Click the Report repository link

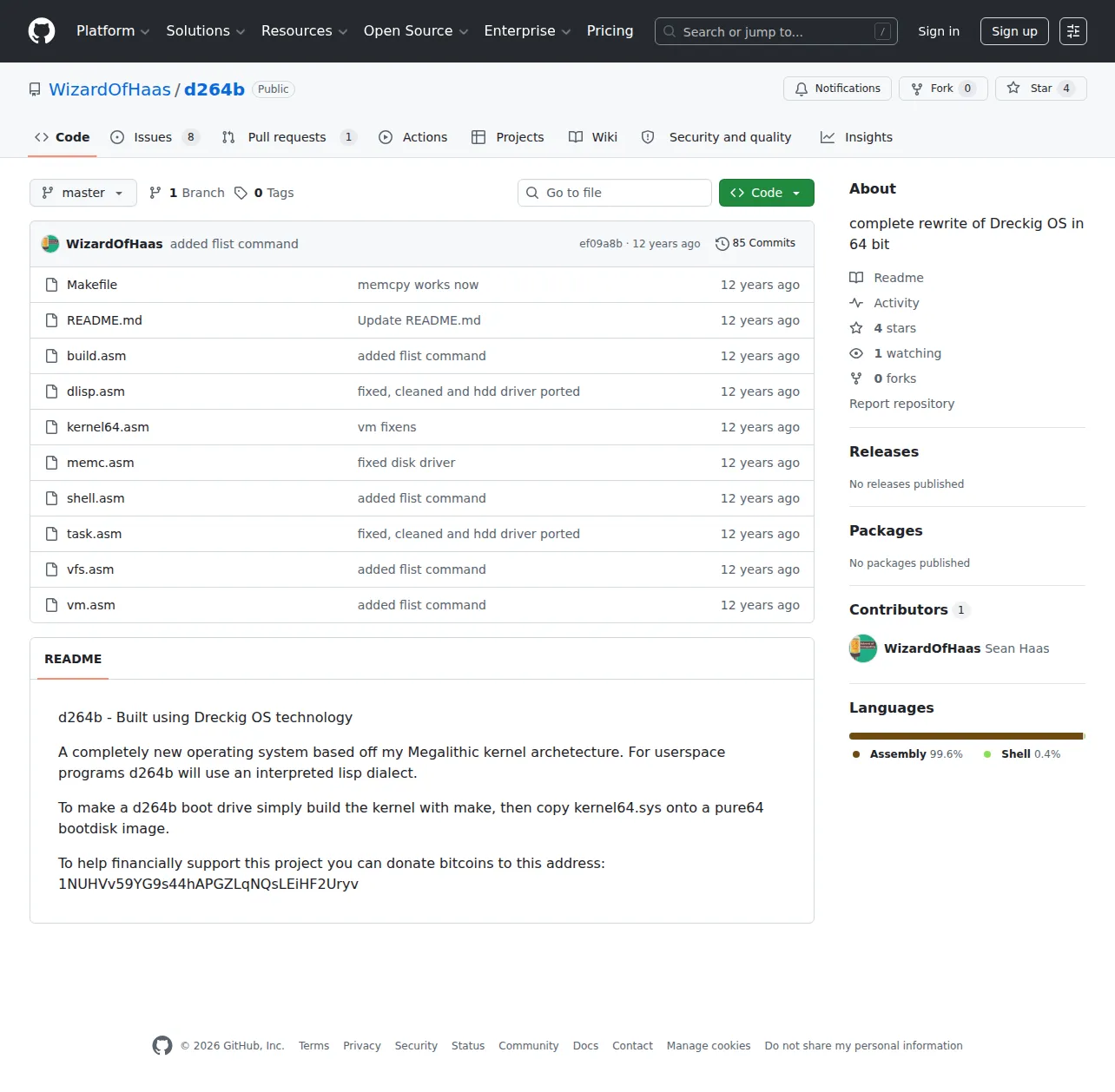(901, 404)
